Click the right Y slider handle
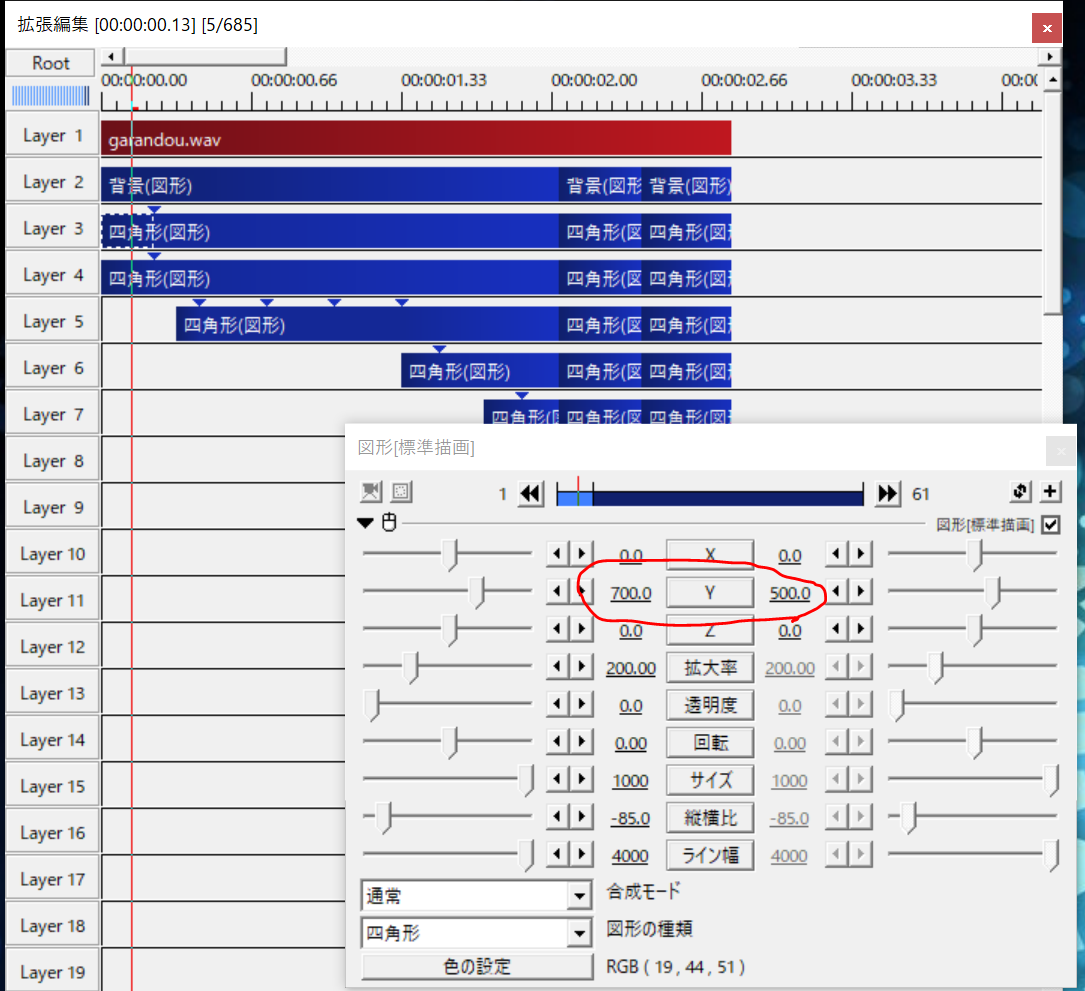1085x991 pixels. pyautogui.click(x=994, y=592)
